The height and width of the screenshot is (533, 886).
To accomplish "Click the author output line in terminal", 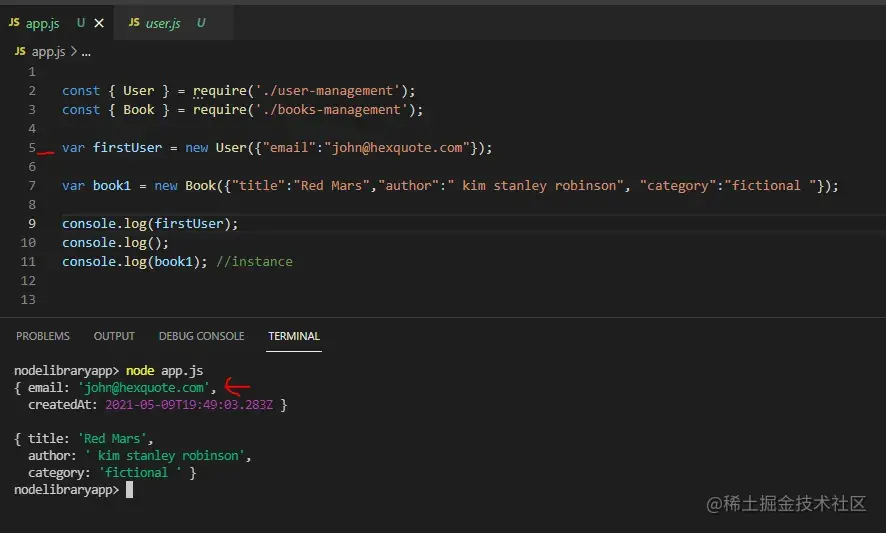I will tap(140, 456).
